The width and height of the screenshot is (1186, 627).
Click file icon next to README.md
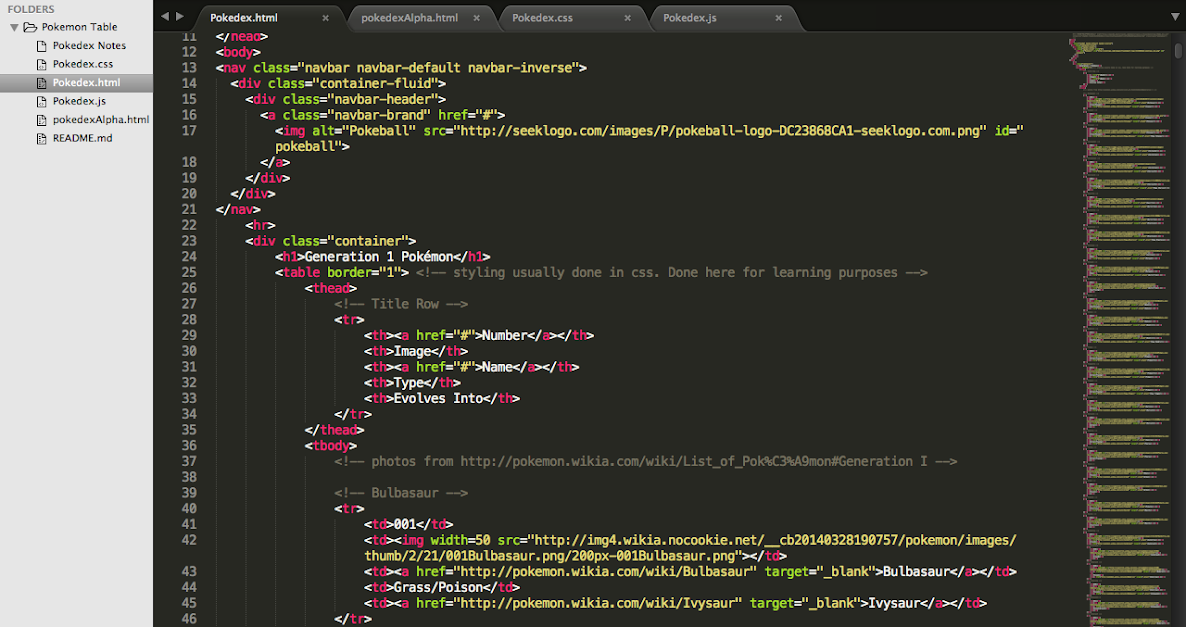42,138
